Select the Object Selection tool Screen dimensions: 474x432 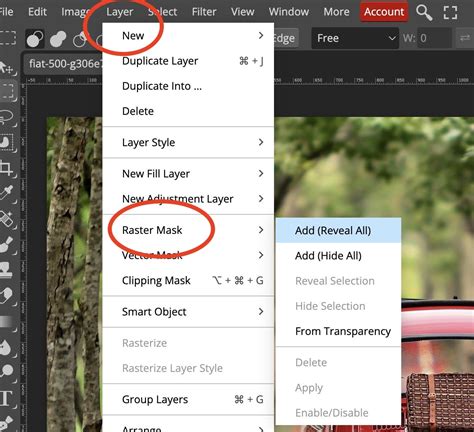pyautogui.click(x=7, y=143)
